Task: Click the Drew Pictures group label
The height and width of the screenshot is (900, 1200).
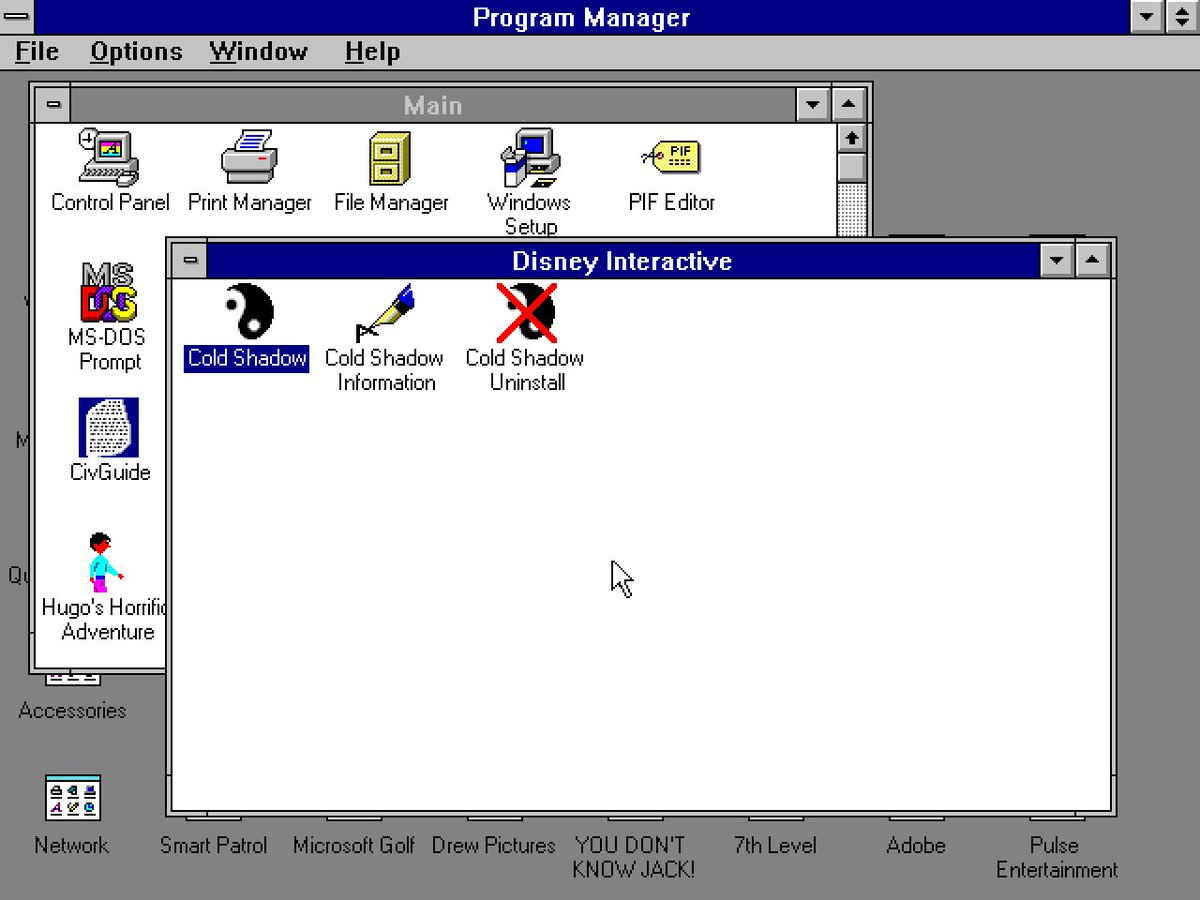Action: pos(493,846)
